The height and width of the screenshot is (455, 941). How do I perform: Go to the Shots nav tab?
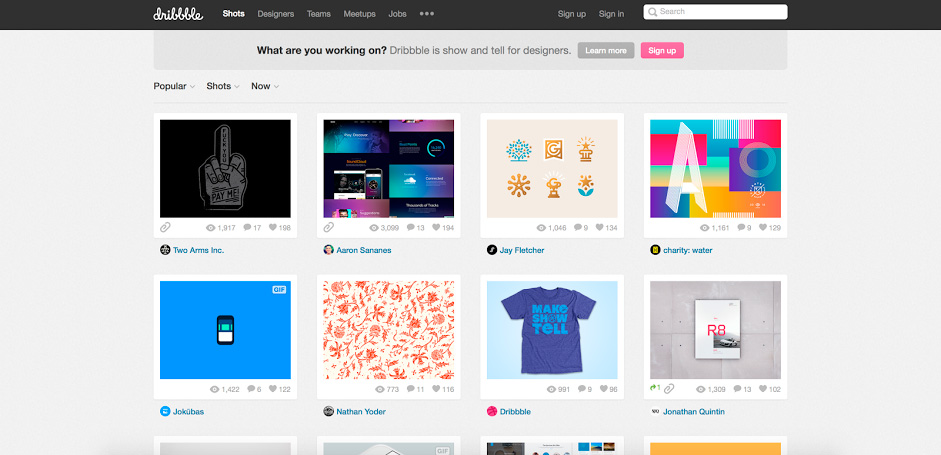pos(233,14)
